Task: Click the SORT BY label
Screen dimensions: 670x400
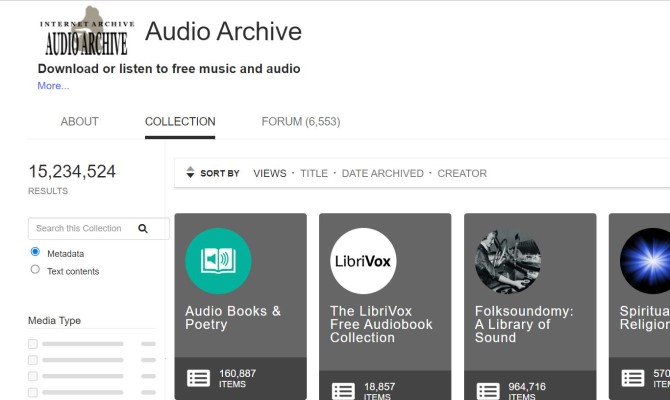Action: pyautogui.click(x=220, y=174)
